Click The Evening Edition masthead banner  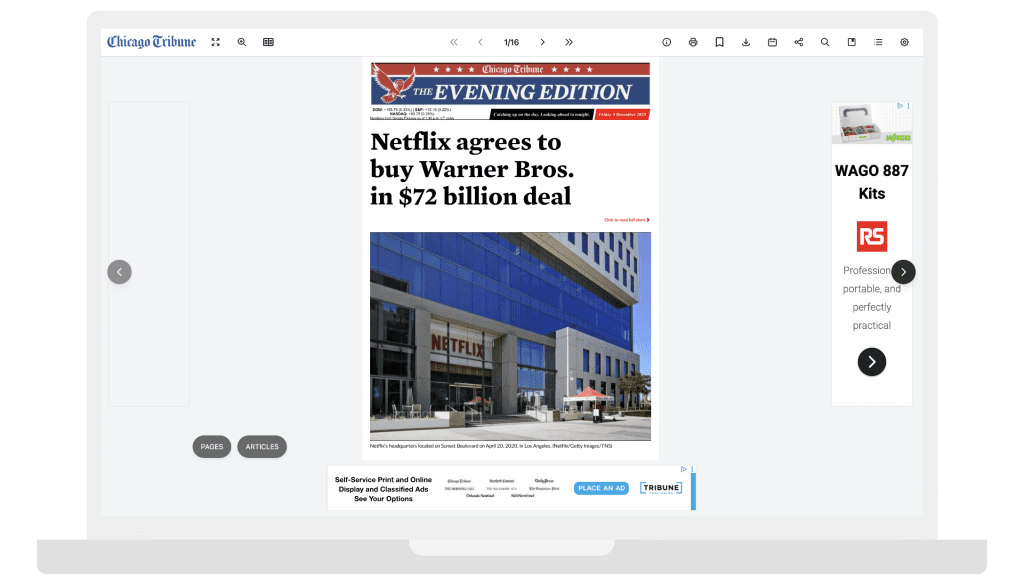coord(510,84)
